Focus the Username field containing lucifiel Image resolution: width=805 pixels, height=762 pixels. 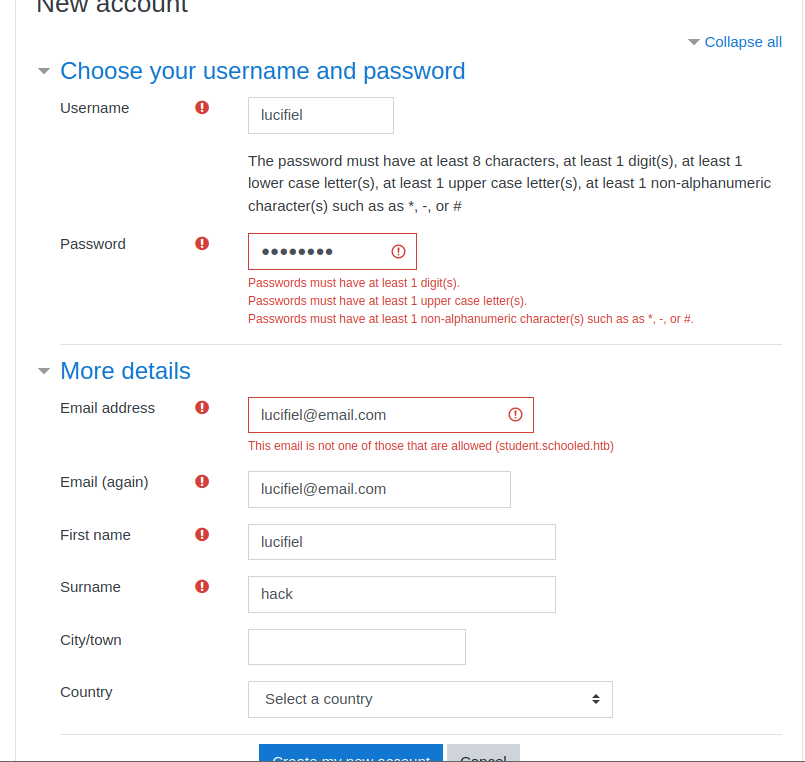[x=321, y=116]
